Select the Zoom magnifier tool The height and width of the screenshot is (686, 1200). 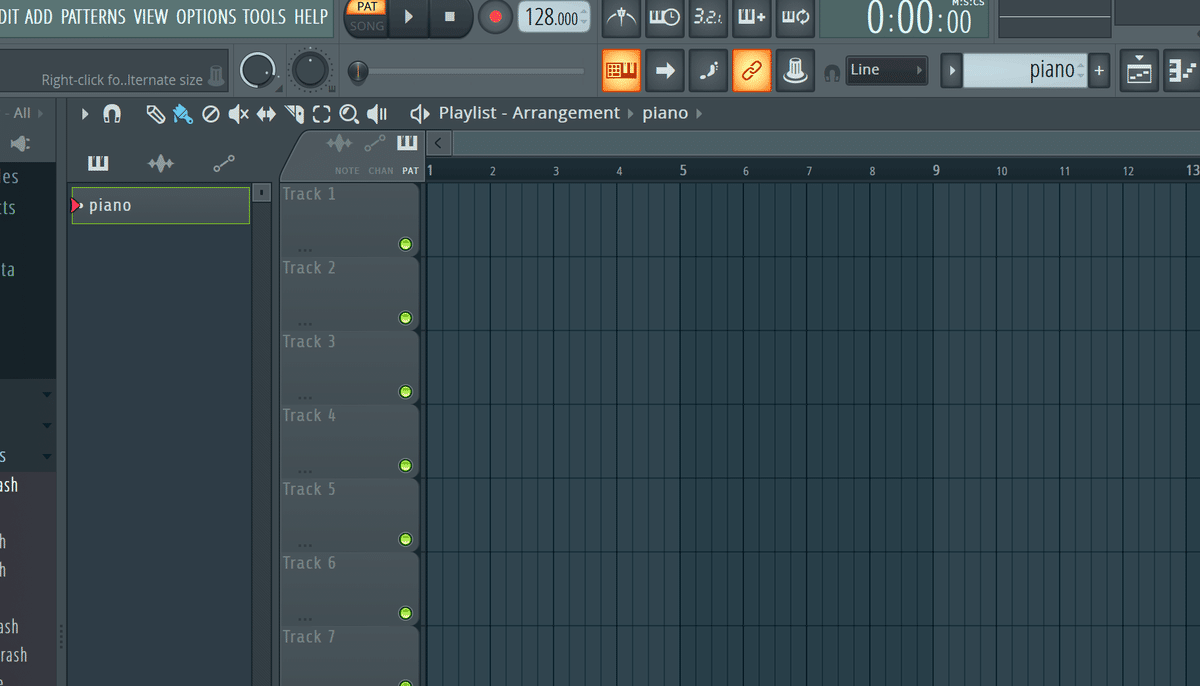point(349,114)
